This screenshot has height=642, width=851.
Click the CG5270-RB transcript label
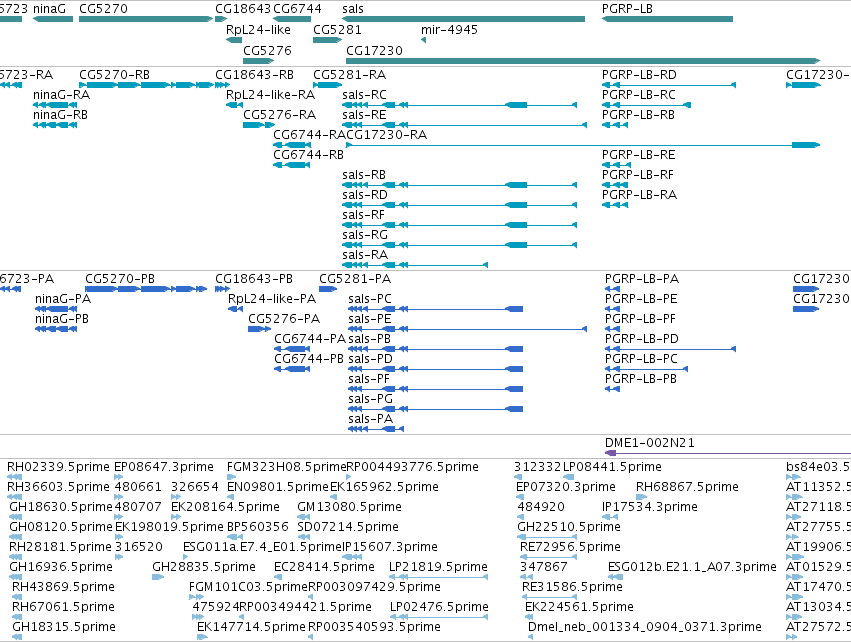[115, 74]
